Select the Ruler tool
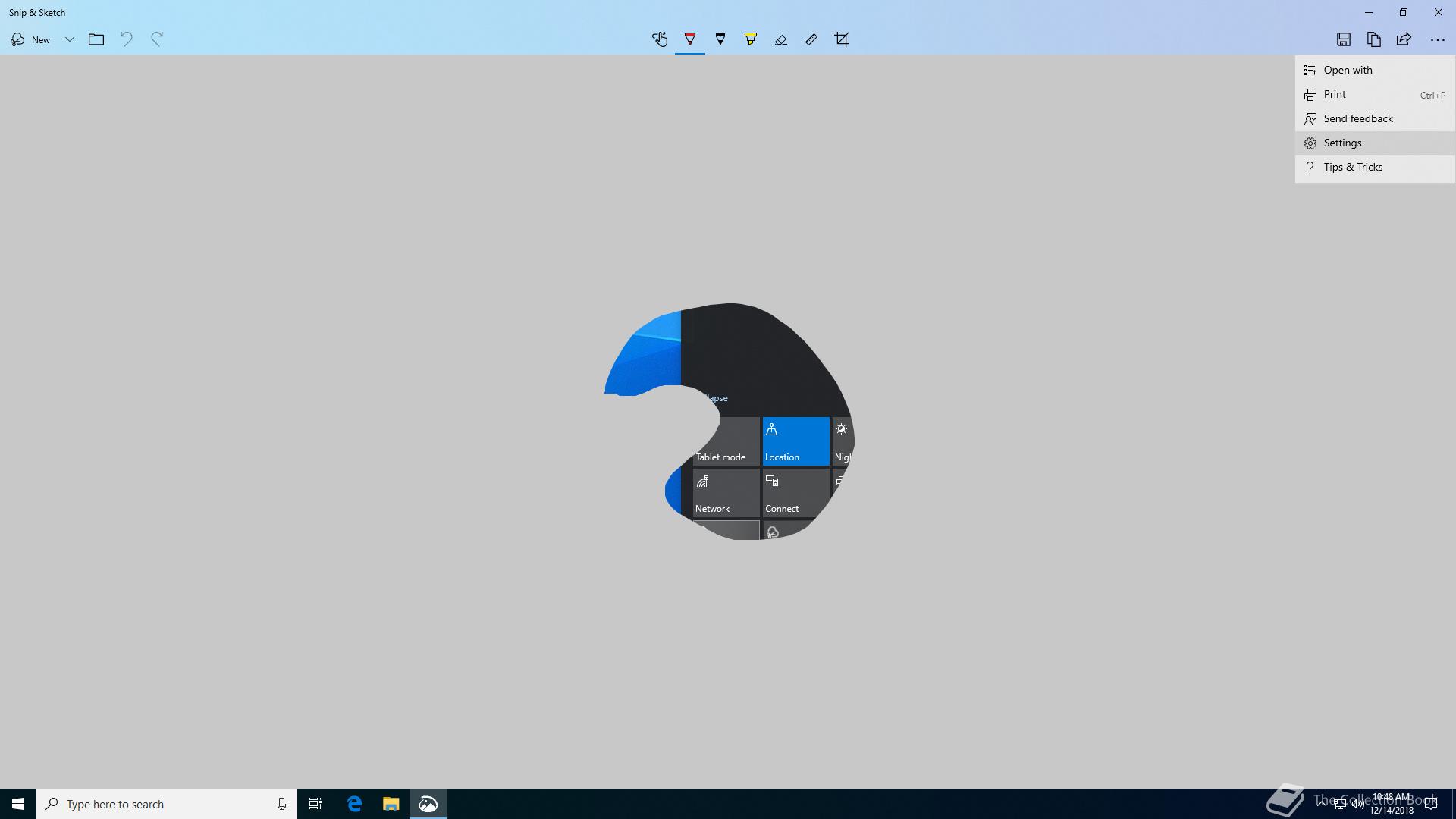 [x=811, y=39]
